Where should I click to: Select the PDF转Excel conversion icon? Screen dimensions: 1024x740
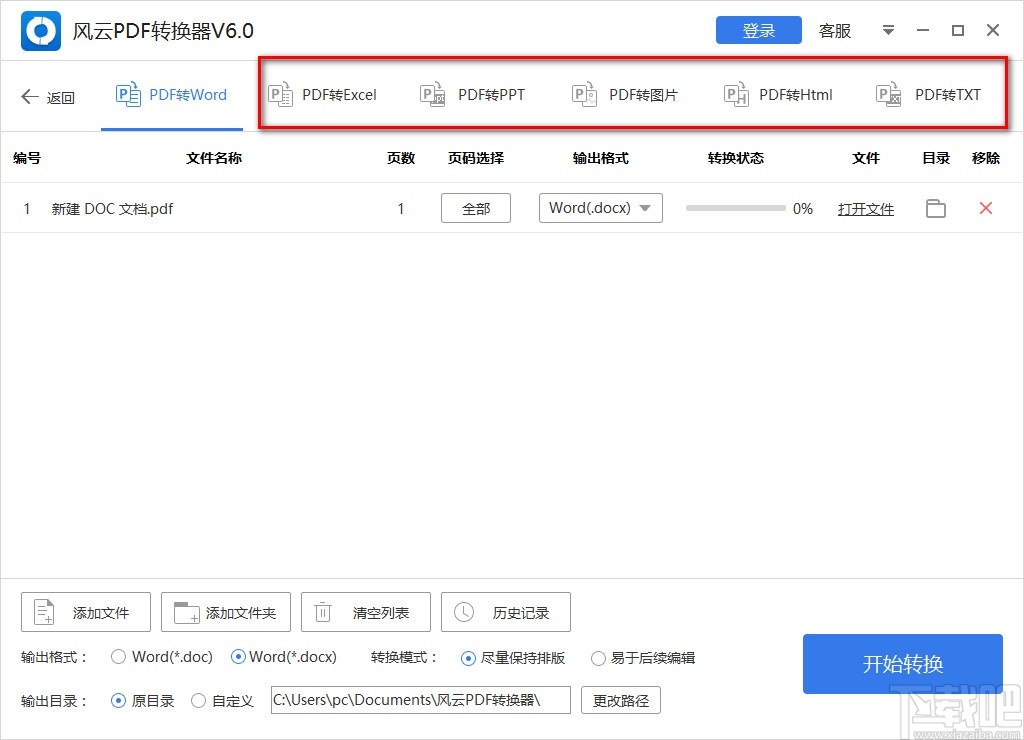[x=283, y=94]
